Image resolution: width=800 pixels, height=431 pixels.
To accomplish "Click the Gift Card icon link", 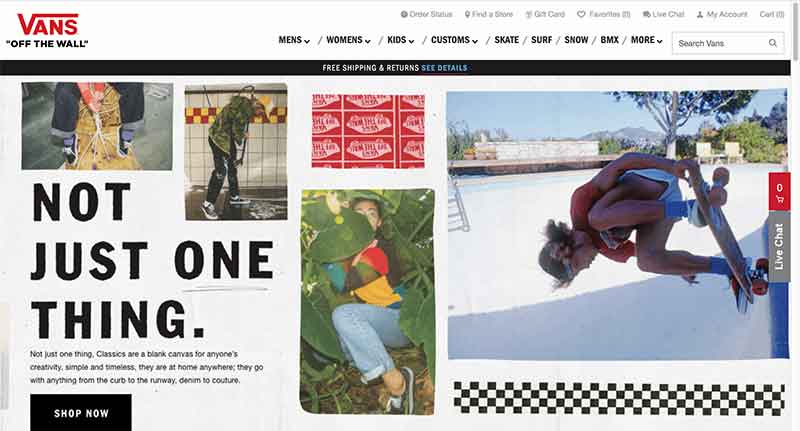I will (529, 14).
